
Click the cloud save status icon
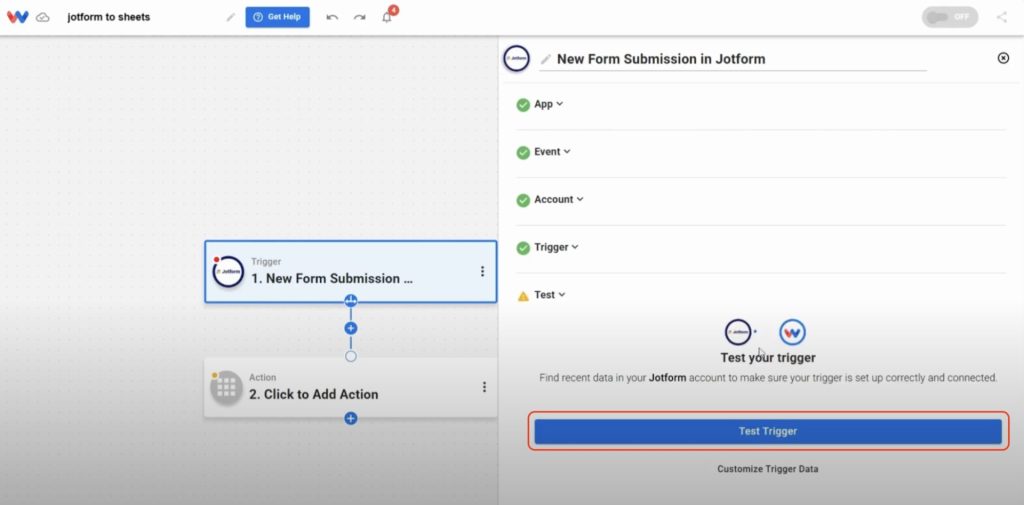pos(42,18)
